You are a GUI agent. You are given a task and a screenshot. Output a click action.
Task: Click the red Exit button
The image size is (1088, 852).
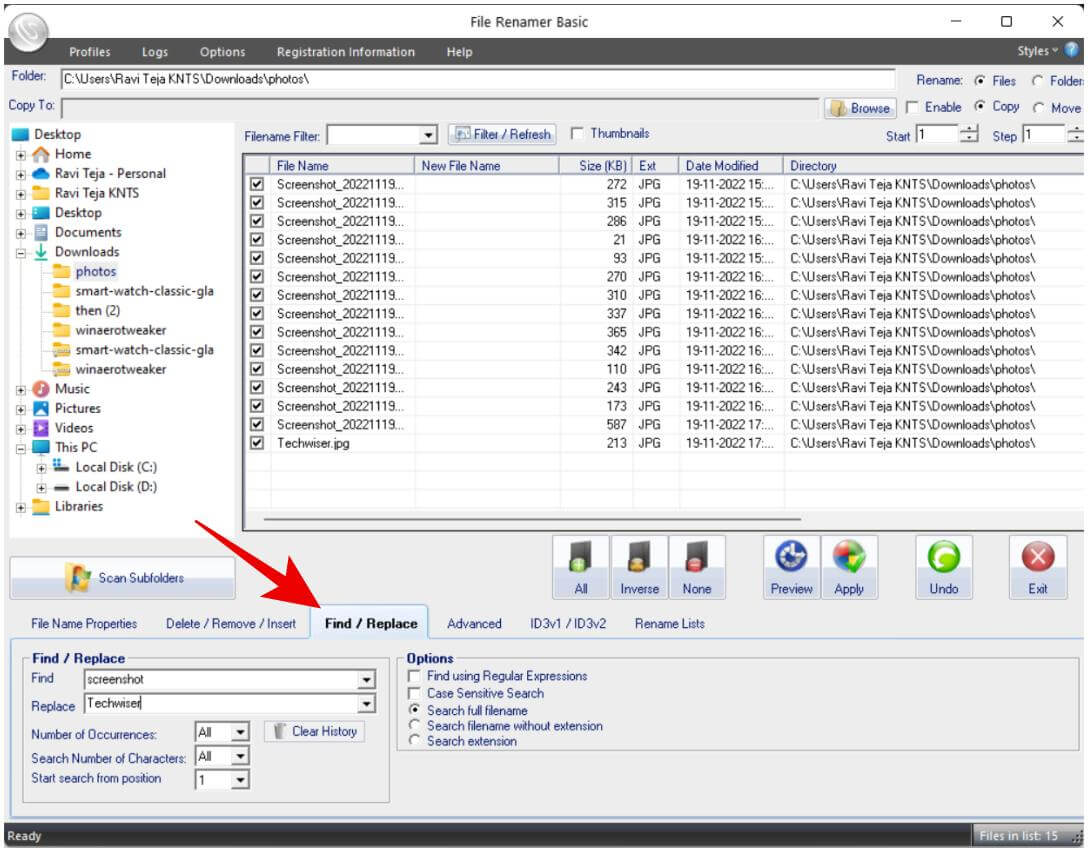[x=1037, y=567]
